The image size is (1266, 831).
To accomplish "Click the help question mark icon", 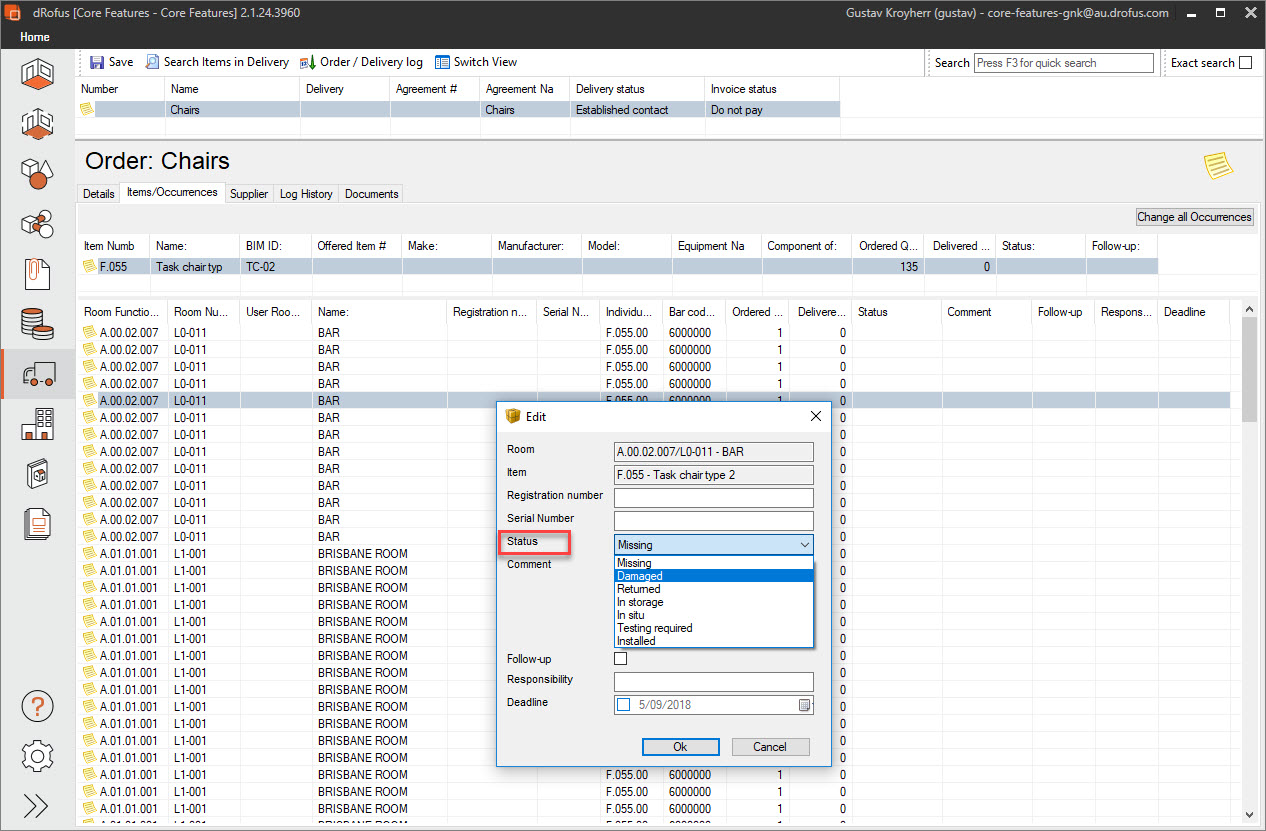I will 37,706.
